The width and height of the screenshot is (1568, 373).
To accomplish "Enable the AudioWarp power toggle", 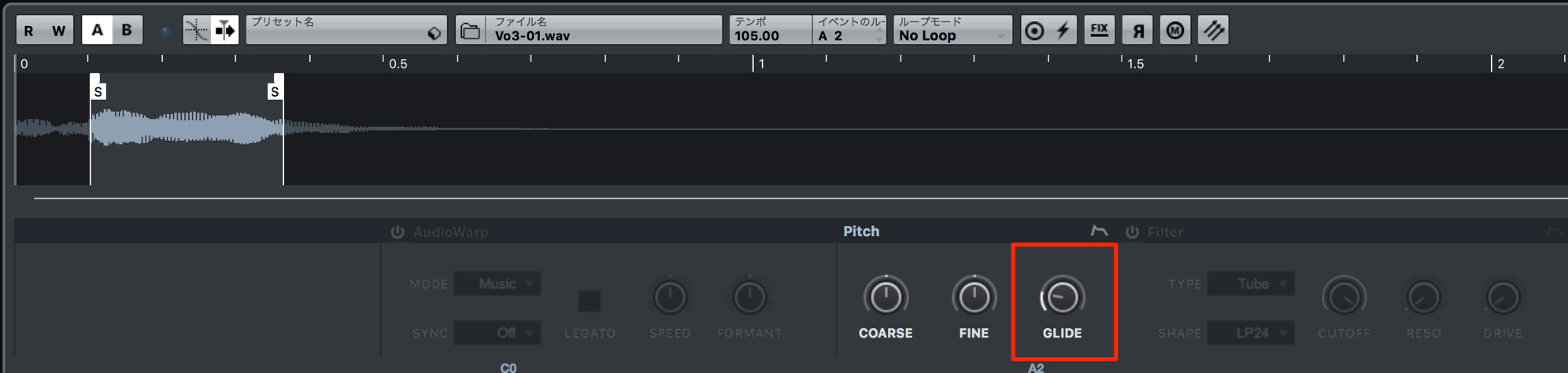I will pos(398,231).
